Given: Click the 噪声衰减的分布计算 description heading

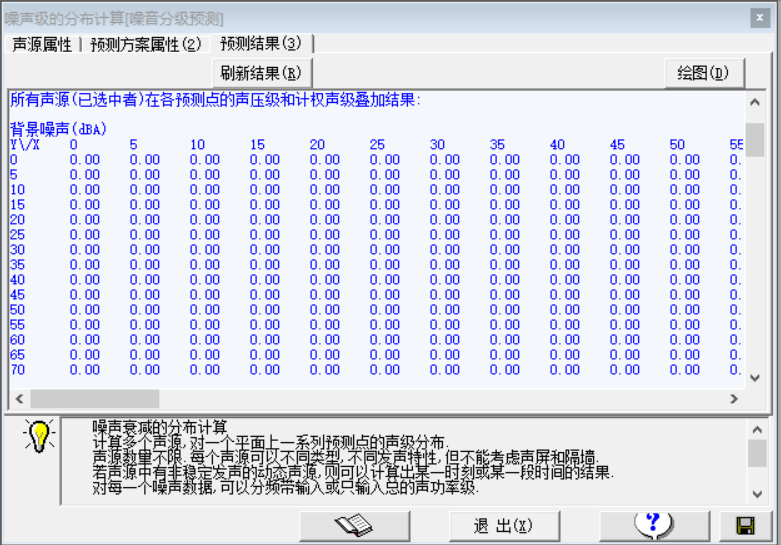Looking at the screenshot, I should pyautogui.click(x=159, y=426).
